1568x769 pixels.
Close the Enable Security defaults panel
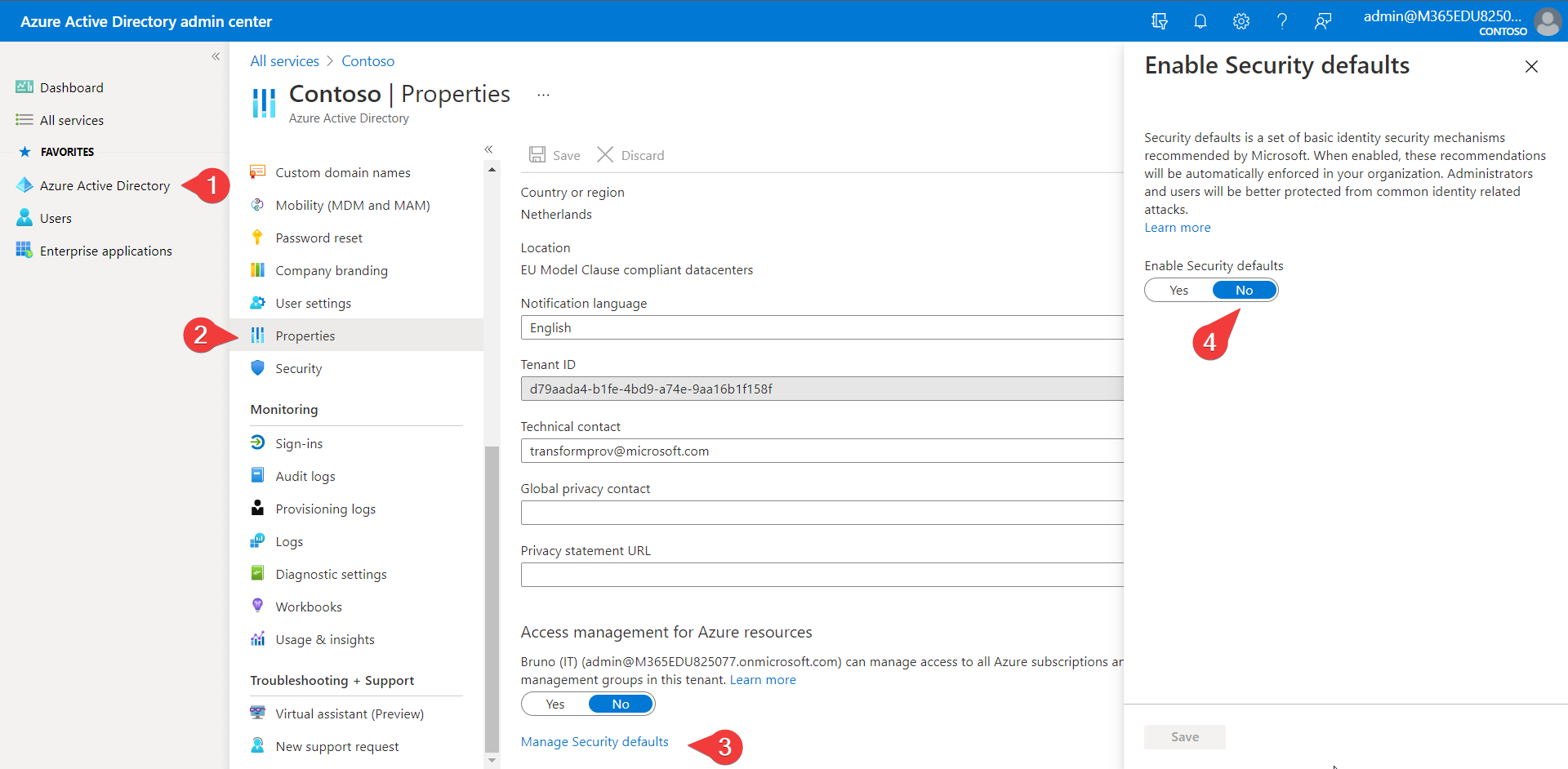(1531, 67)
